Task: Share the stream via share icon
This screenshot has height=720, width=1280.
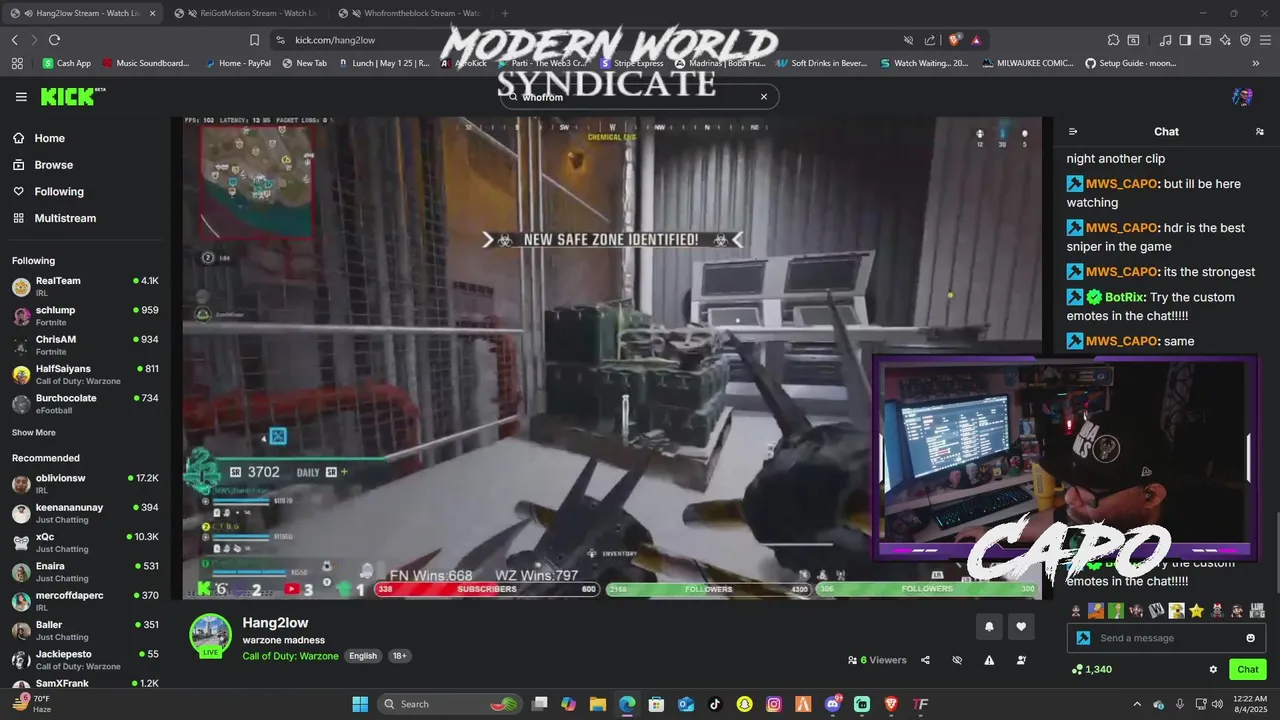Action: (x=925, y=660)
